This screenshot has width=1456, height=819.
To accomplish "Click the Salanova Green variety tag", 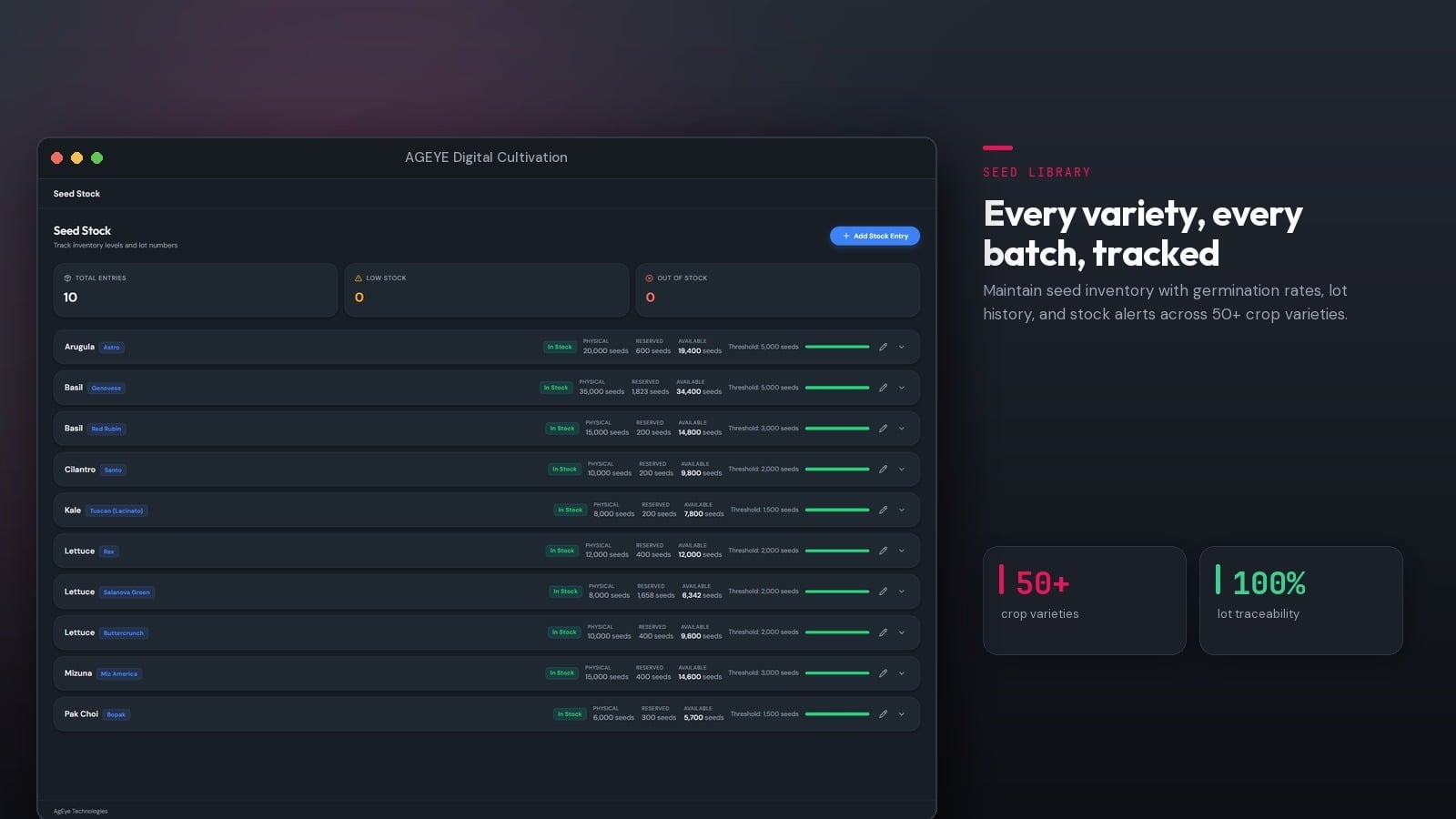I will 126,592.
